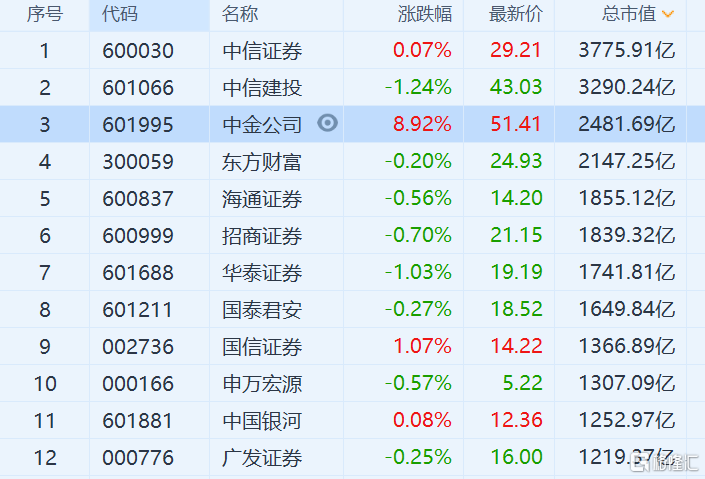The height and width of the screenshot is (479, 705).
Task: Click market cap 2147.25亿
Action: pos(627,161)
